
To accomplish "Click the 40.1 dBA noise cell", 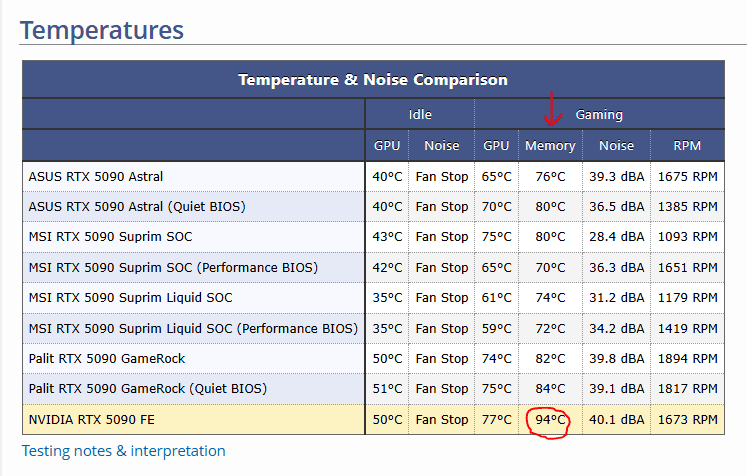I will tap(616, 420).
